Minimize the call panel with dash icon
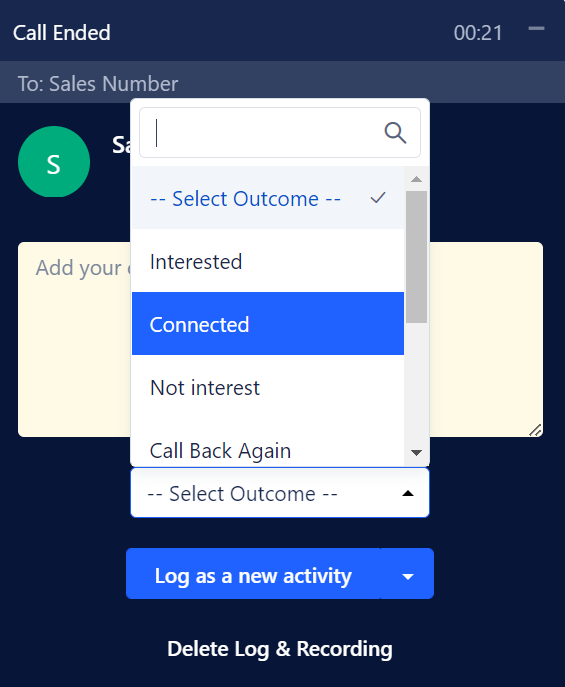This screenshot has width=565, height=687. coord(536,29)
